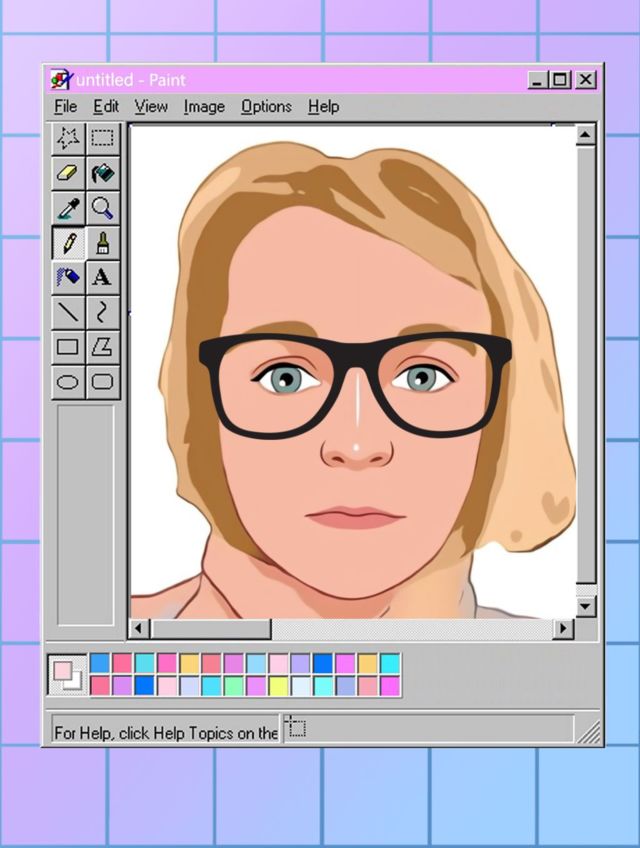Screen dimensions: 640x848
Task: Select the Text tool
Action: coord(103,277)
